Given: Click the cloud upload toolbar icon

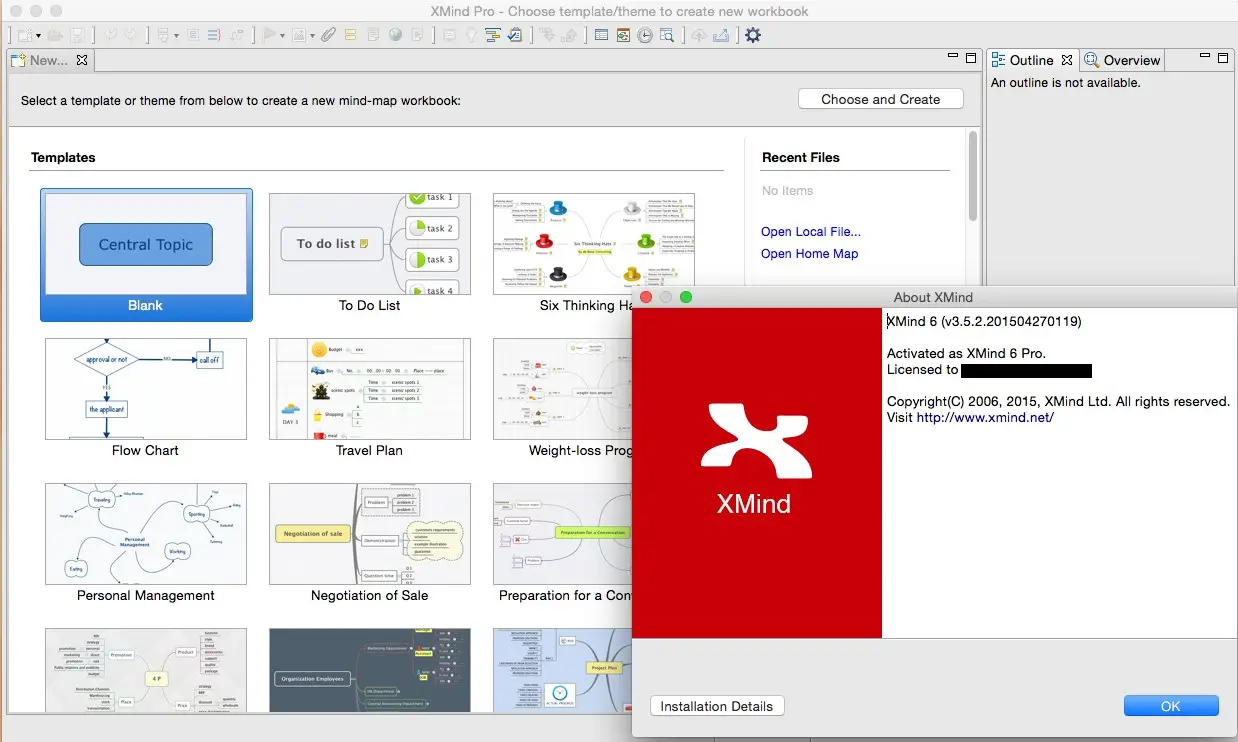Looking at the screenshot, I should 698,35.
